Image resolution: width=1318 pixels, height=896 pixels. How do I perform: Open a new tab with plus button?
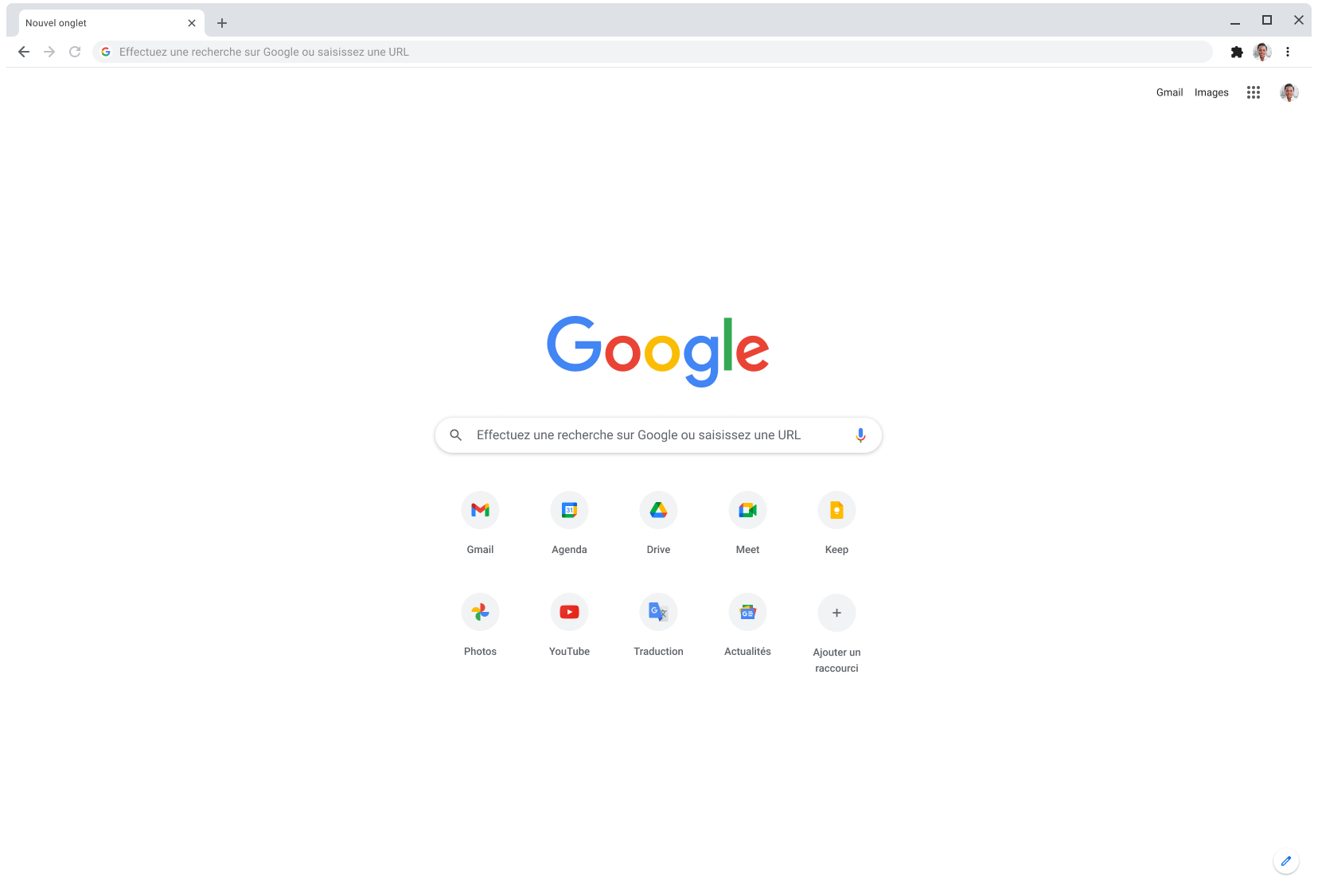tap(222, 23)
